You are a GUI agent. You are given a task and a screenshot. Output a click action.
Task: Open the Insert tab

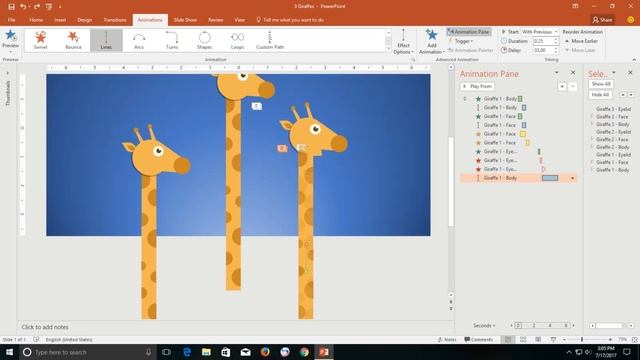point(60,20)
